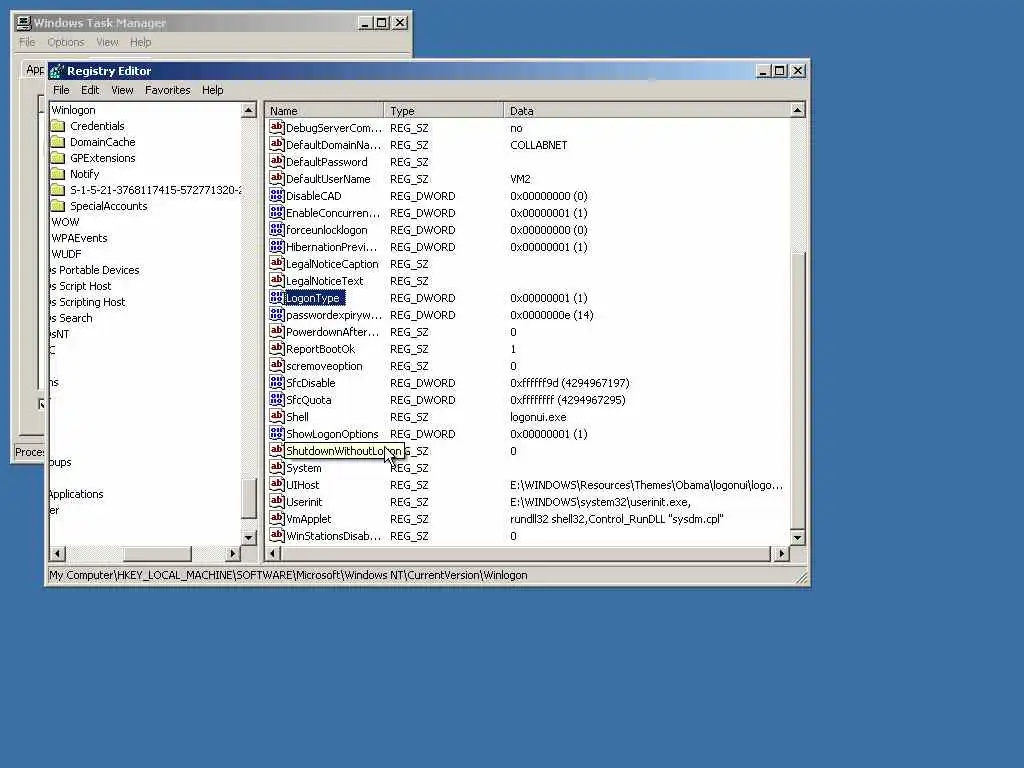Click the LegalNoticeCaption value icon
1024x768 pixels.
(x=277, y=263)
